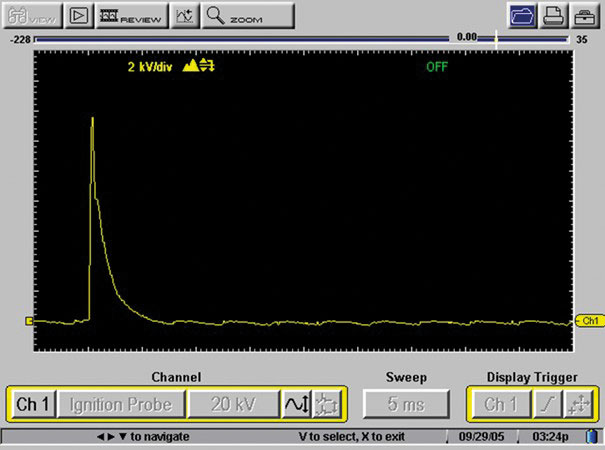Toggle the waveform invert icon
Screen dimensions: 605x450
point(296,404)
